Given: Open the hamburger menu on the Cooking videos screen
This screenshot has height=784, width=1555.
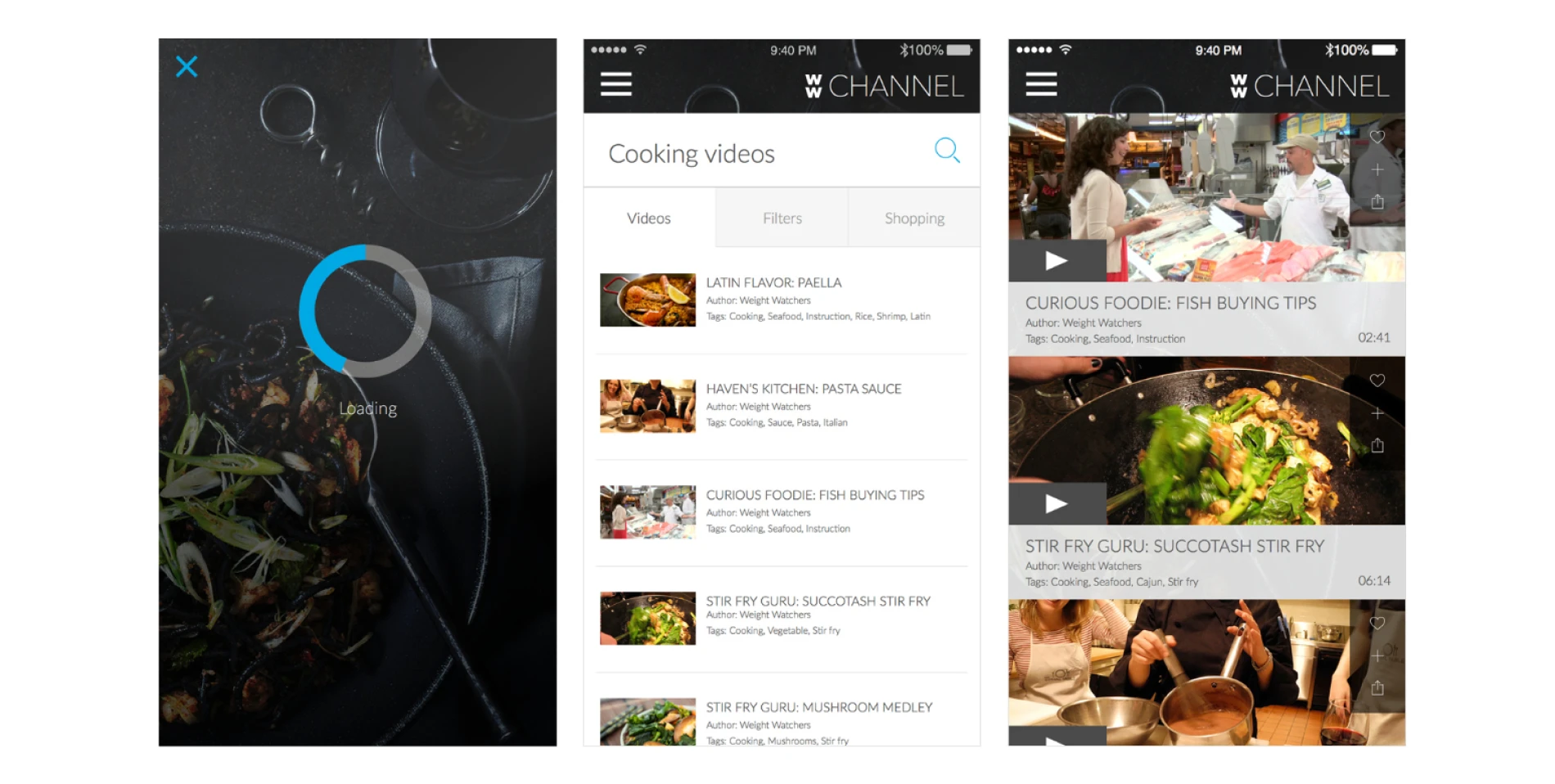Looking at the screenshot, I should pos(615,84).
